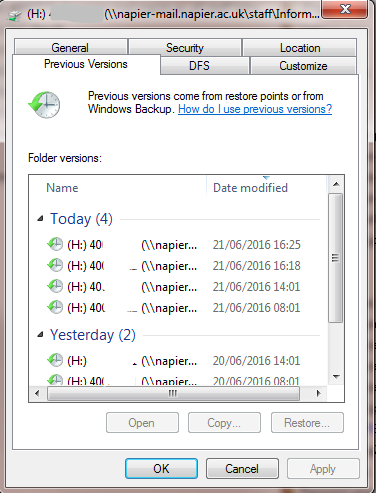Open 'How do I use previous versions?' link

tap(255, 109)
